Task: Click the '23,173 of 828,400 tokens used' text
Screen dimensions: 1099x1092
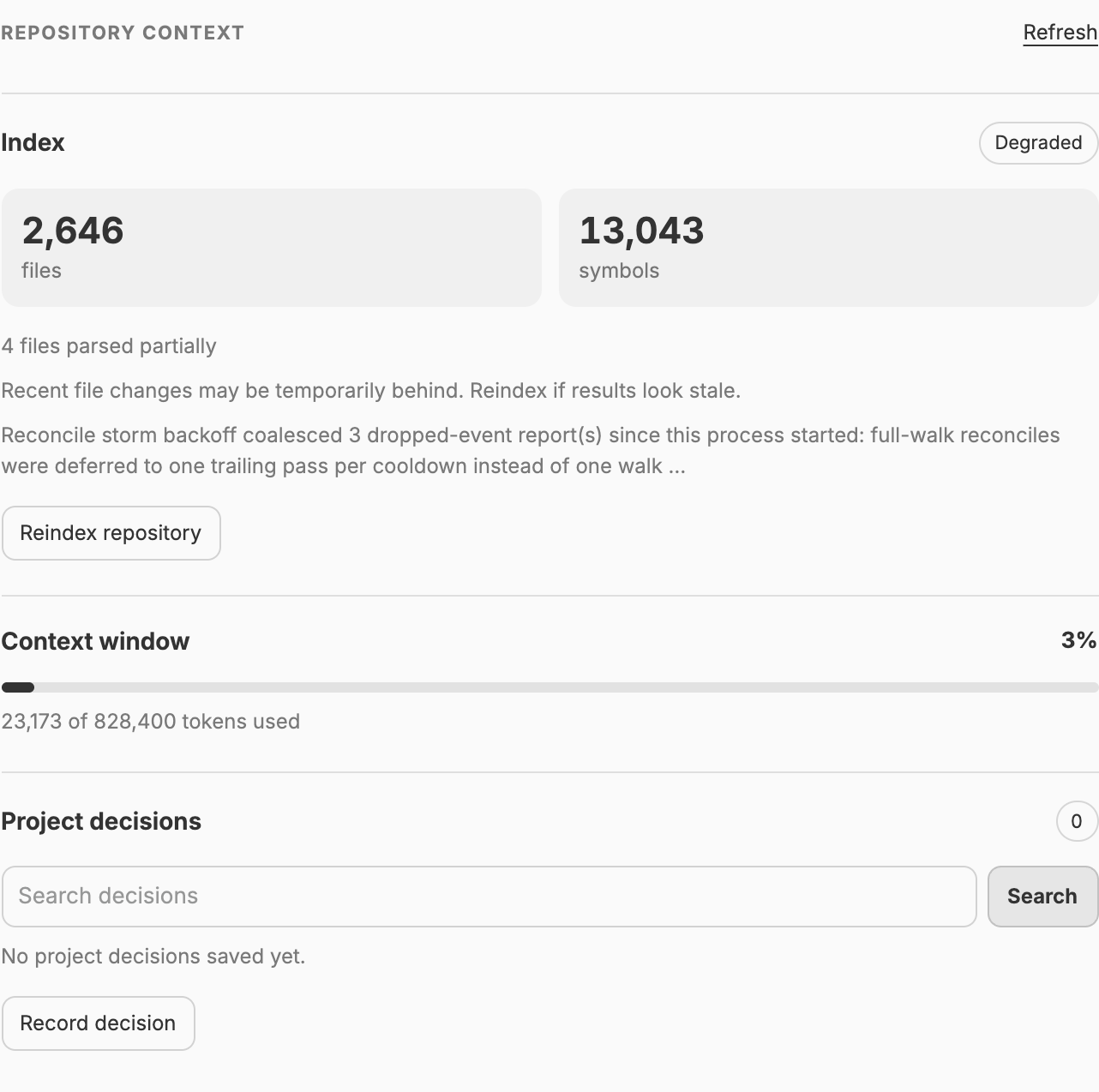Action: coord(151,722)
